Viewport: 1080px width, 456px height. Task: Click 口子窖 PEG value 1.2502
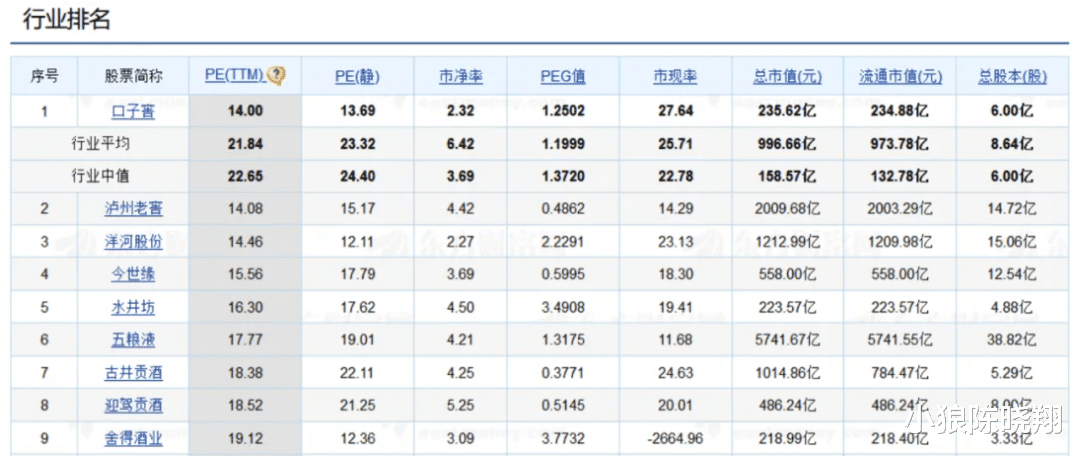(563, 111)
